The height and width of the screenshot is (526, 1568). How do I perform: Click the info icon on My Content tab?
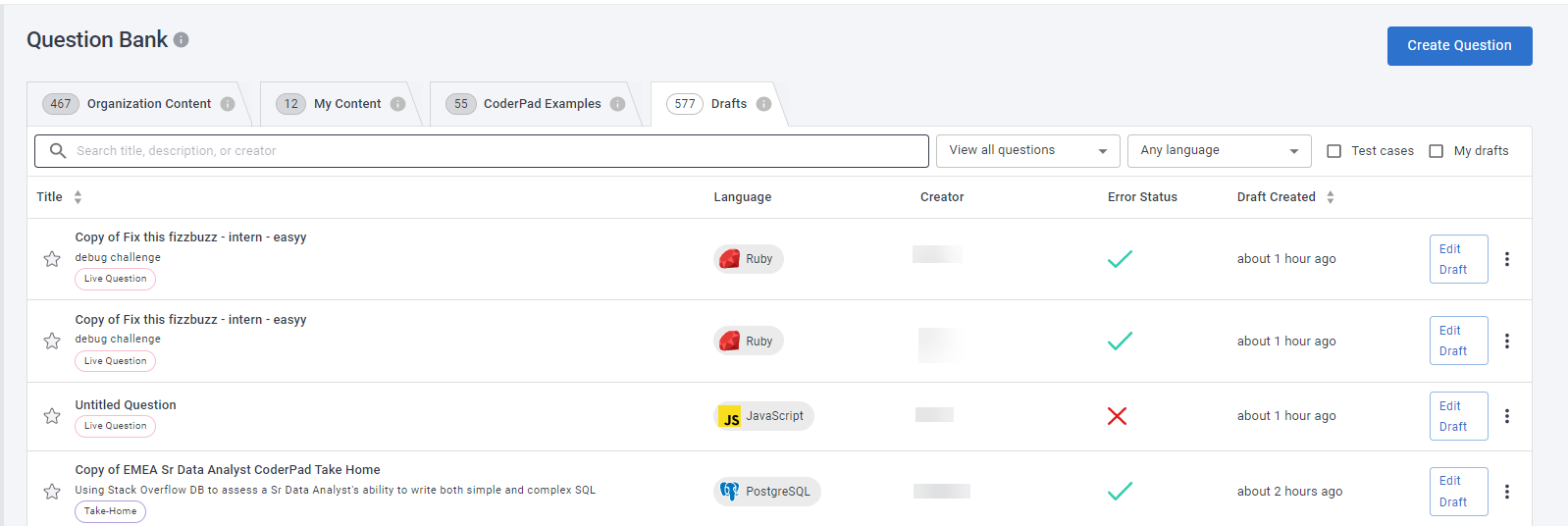[x=397, y=104]
